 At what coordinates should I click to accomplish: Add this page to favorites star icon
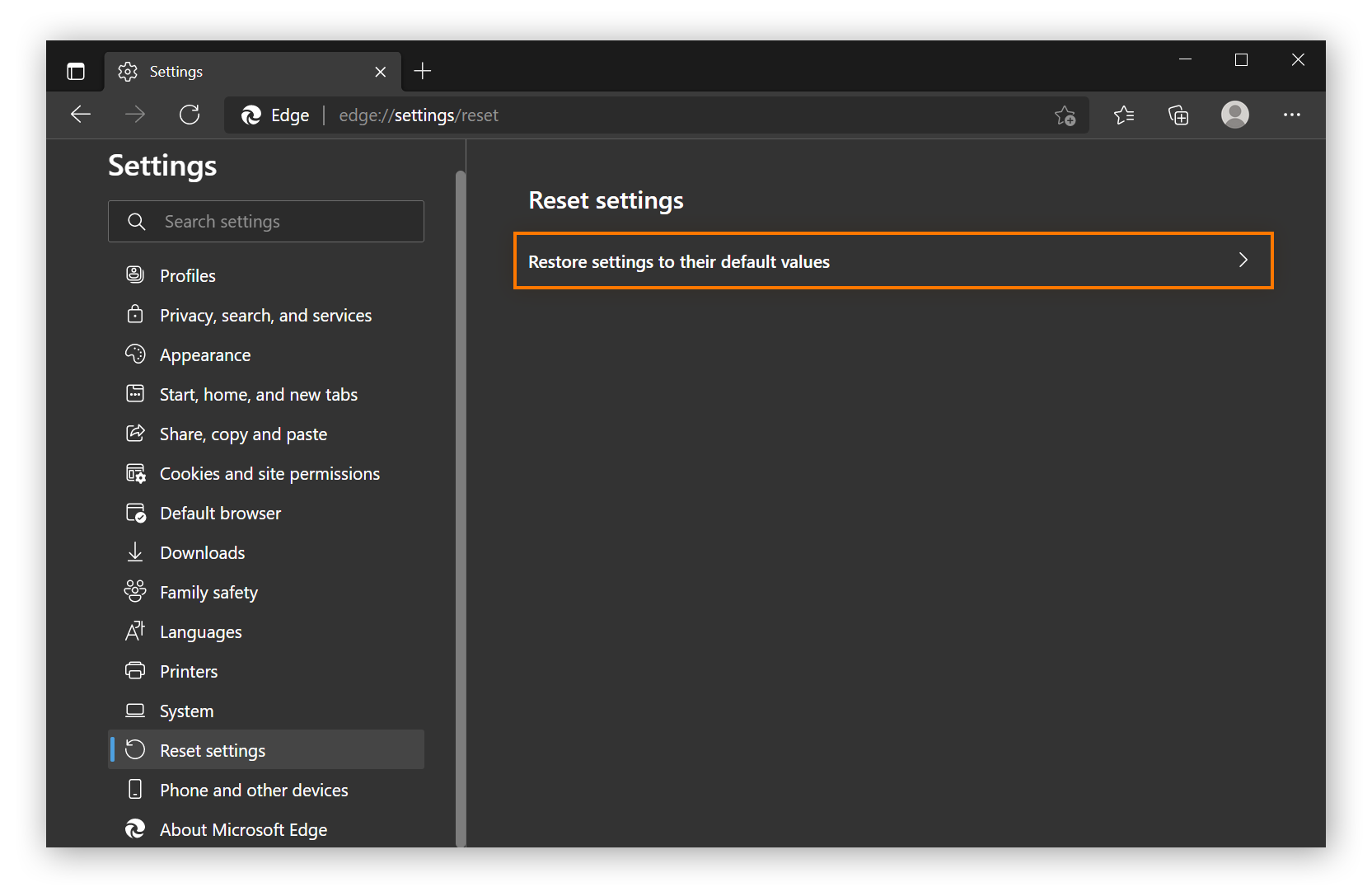coord(1065,115)
